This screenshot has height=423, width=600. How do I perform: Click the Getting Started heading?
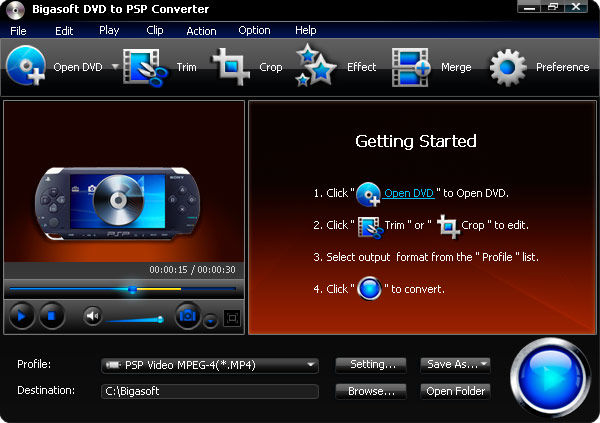(416, 141)
